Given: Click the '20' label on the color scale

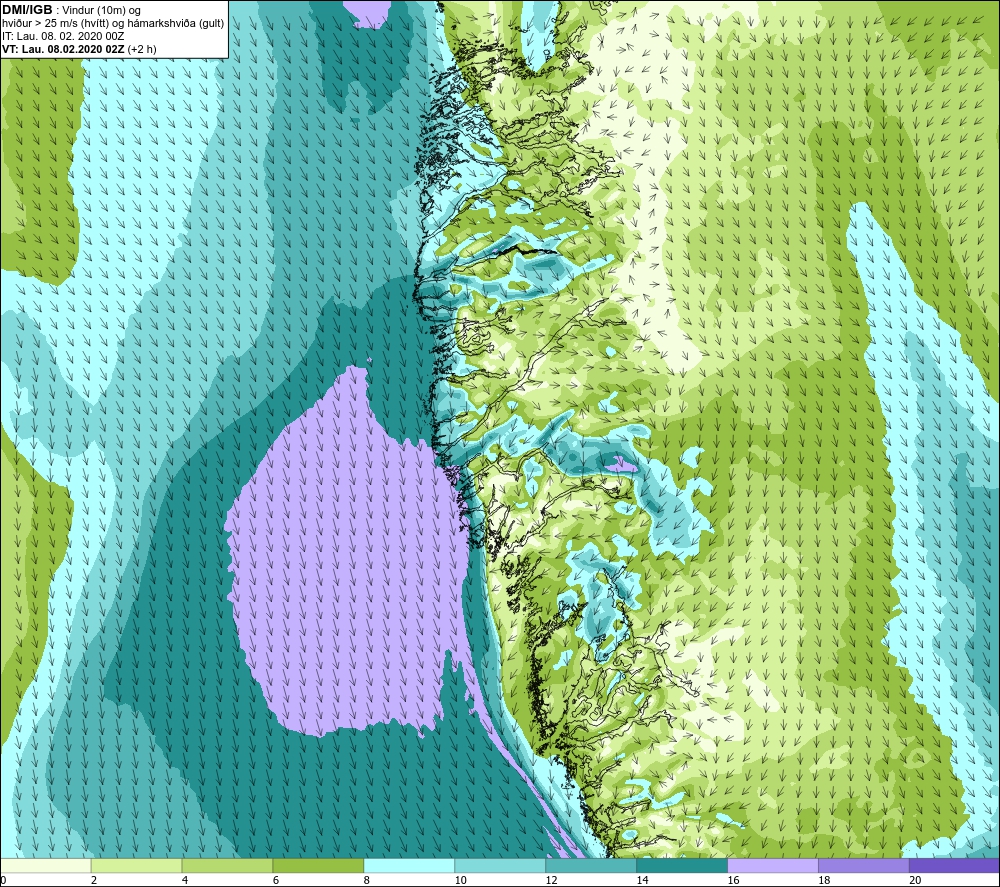Looking at the screenshot, I should pos(915,880).
